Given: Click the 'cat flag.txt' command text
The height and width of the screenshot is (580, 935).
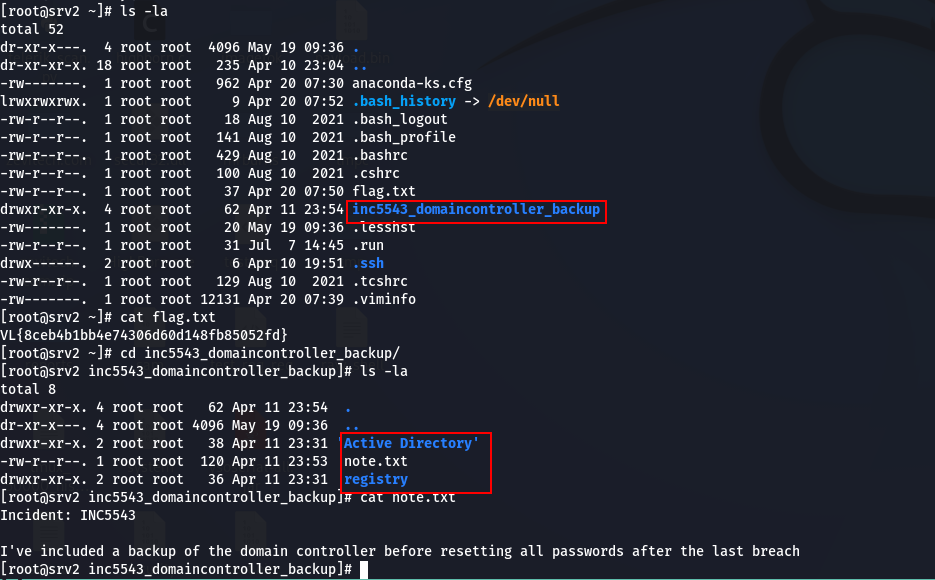Looking at the screenshot, I should (168, 318).
